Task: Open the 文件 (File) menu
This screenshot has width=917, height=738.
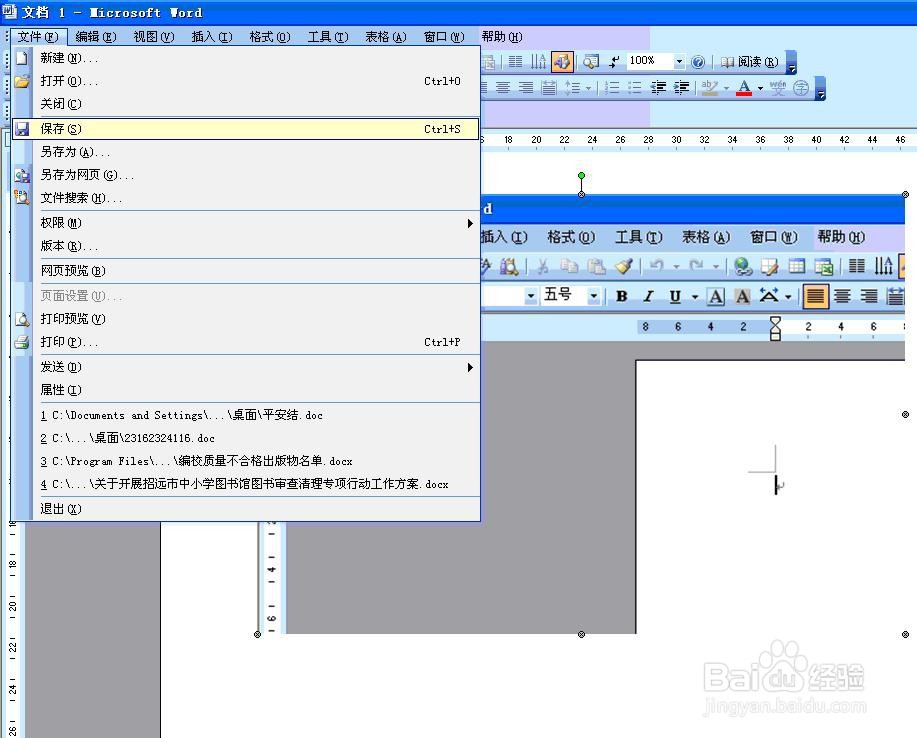Action: (39, 37)
